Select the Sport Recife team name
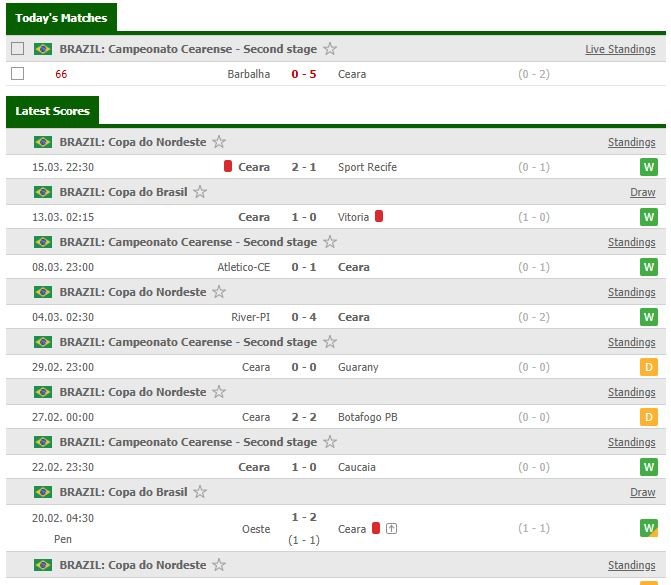 (367, 167)
